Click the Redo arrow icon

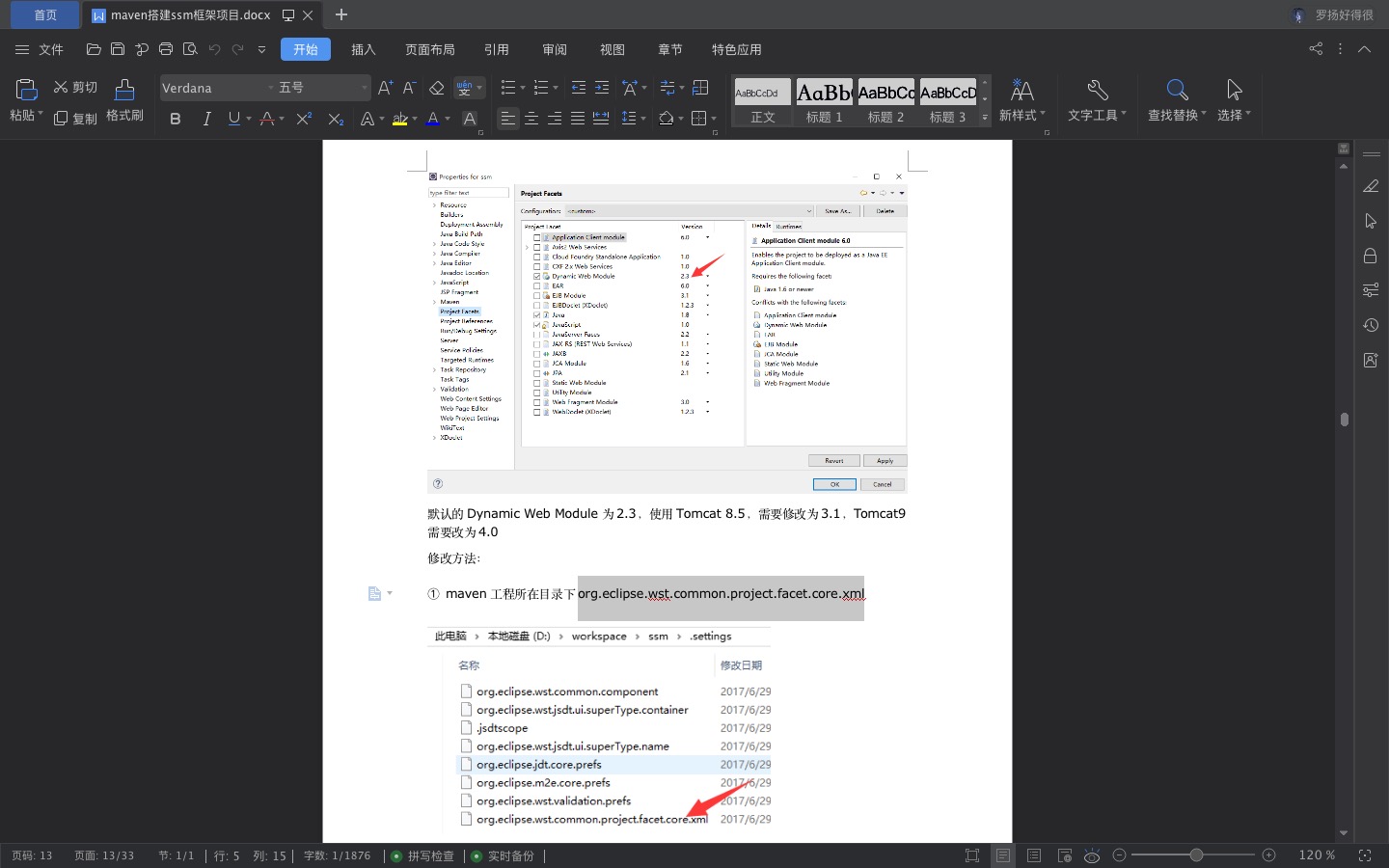click(237, 49)
